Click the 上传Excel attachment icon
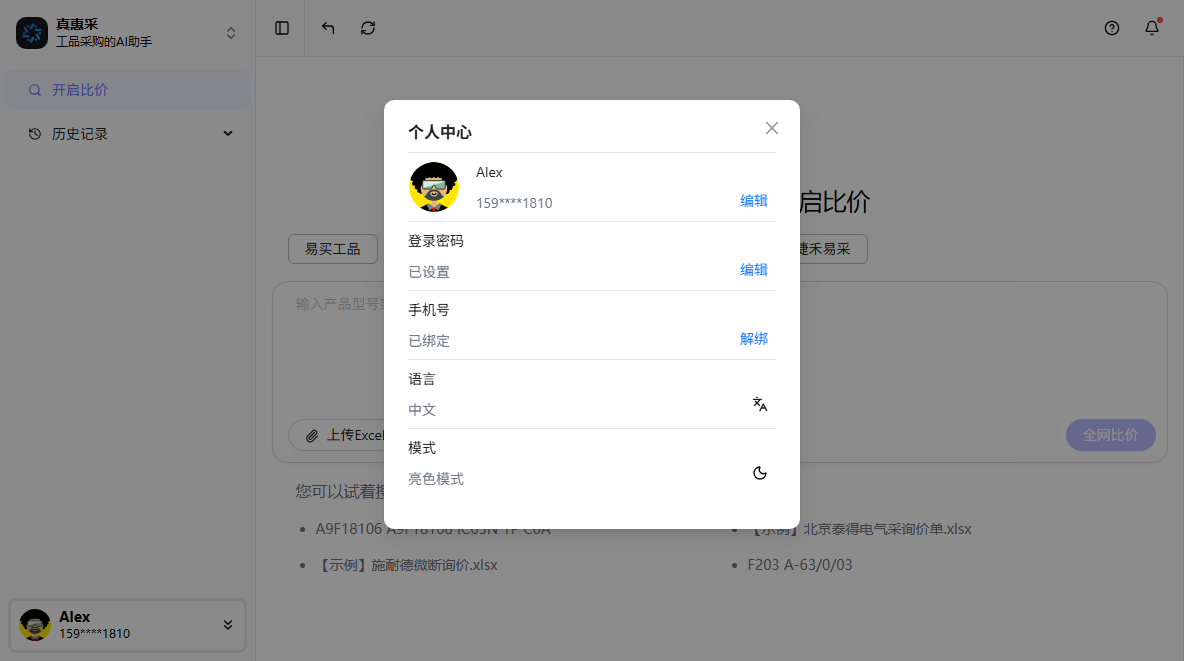The image size is (1184, 661). click(x=311, y=435)
